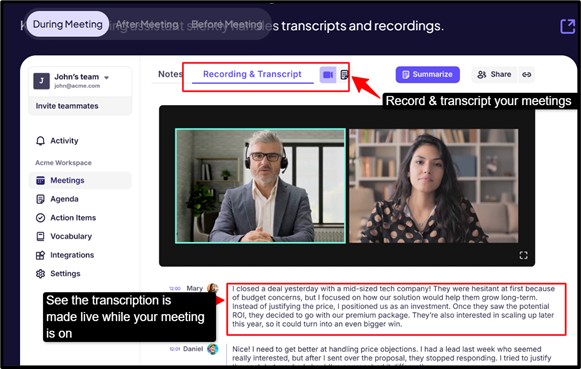581x369 pixels.
Task: Click the Meetings calendar icon
Action: click(40, 180)
